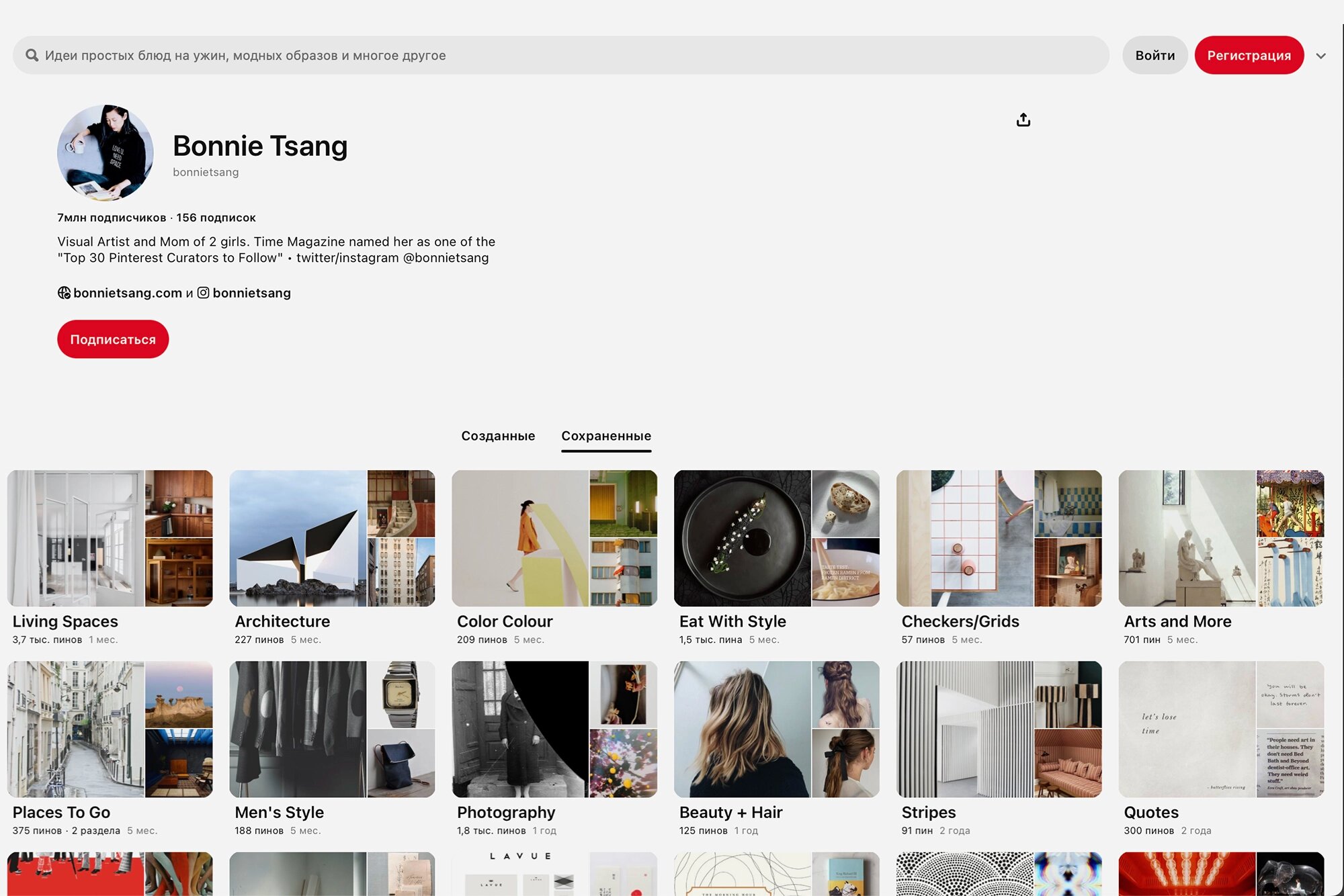
Task: Select the Сохраненные tab
Action: pos(605,436)
